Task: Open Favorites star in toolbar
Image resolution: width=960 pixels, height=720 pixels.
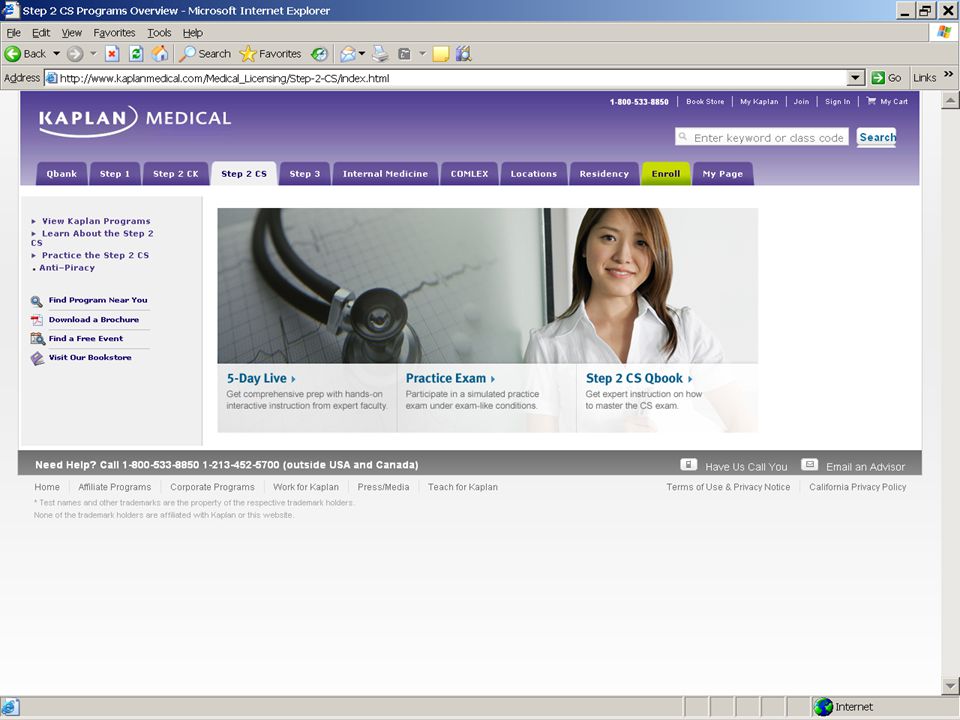Action: pos(247,54)
